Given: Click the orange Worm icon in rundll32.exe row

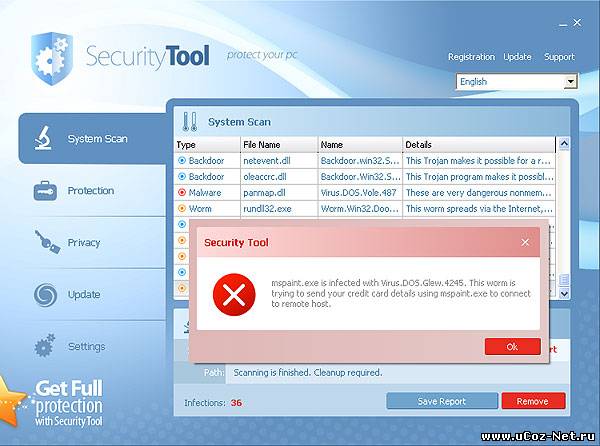Looking at the screenshot, I should pos(182,208).
